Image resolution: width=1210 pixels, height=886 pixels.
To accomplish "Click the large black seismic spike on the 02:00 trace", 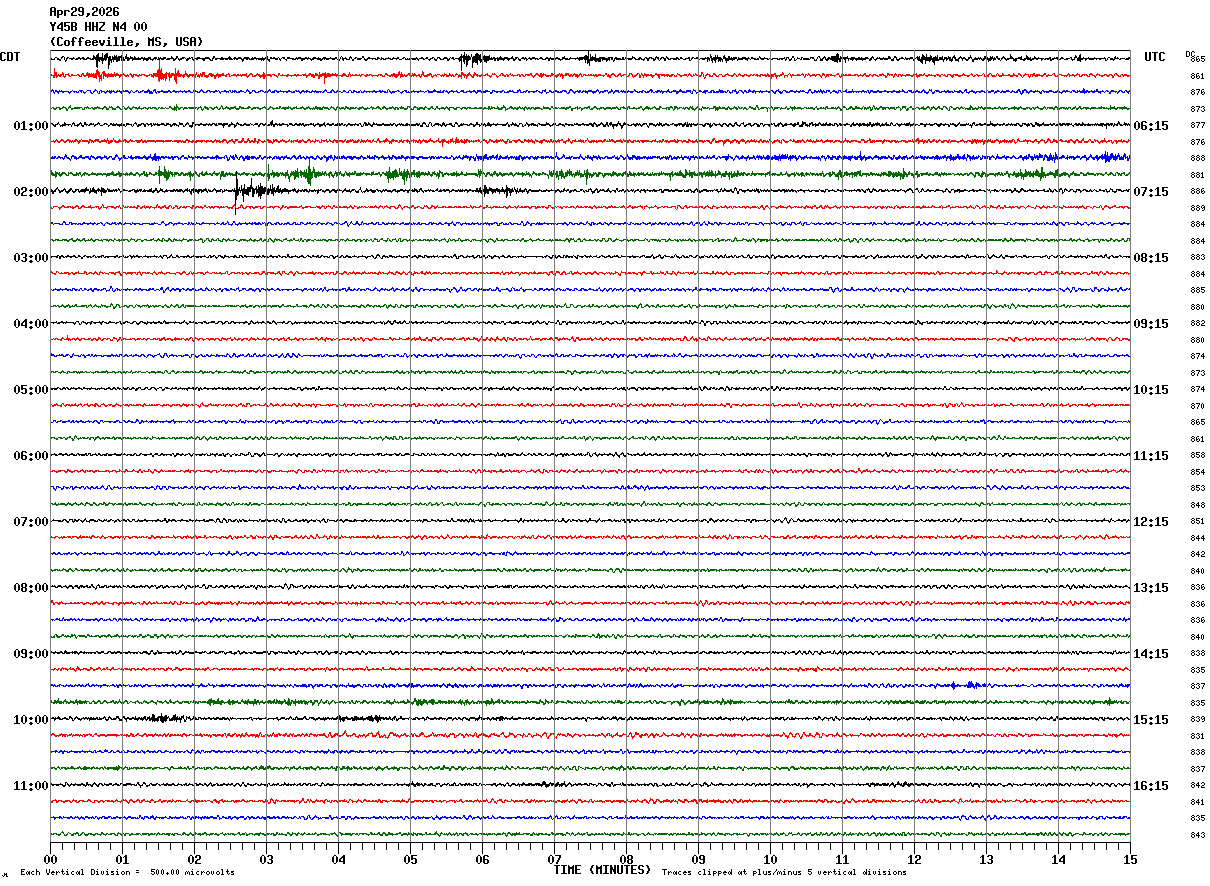I will tap(237, 190).
